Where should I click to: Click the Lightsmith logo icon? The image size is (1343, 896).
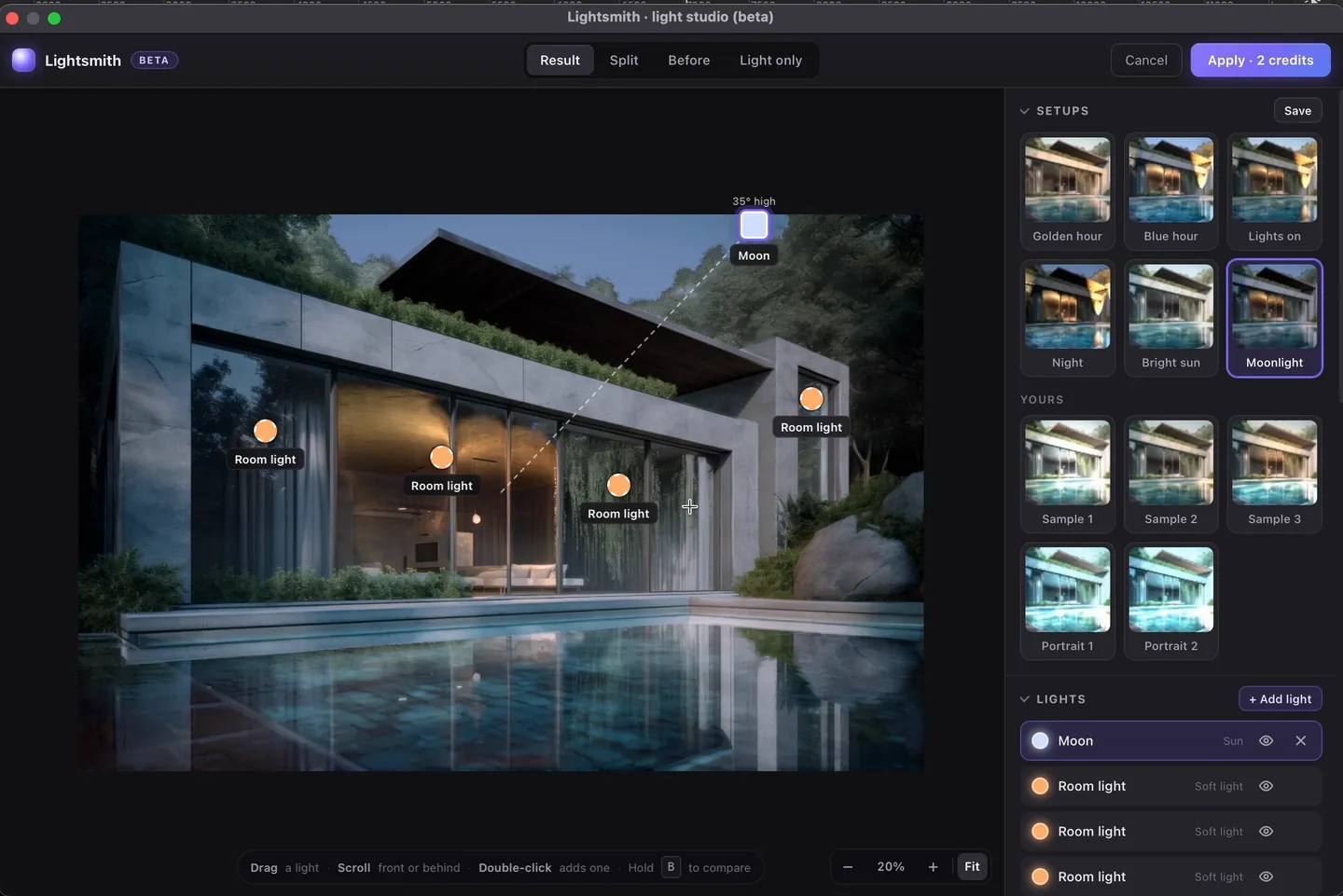[23, 60]
